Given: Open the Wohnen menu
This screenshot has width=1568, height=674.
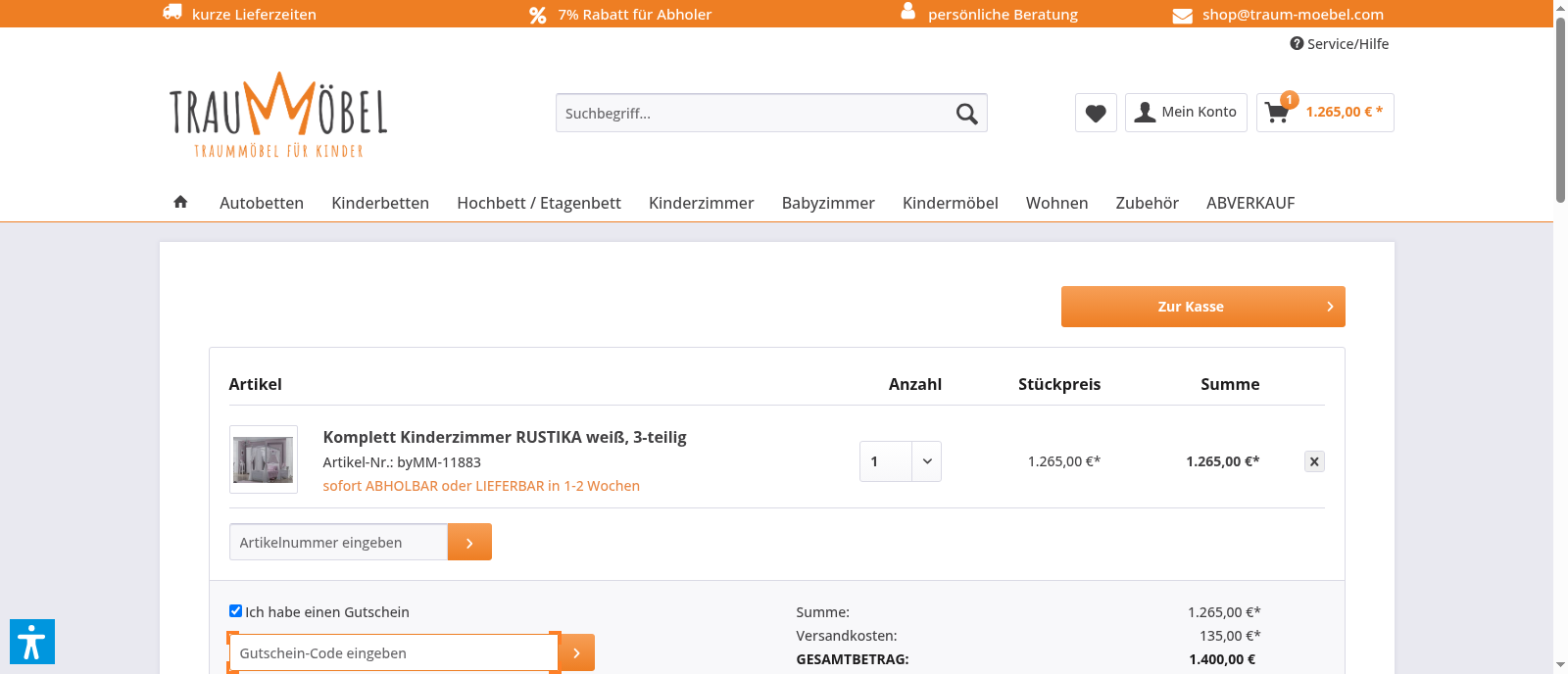Looking at the screenshot, I should coord(1056,203).
